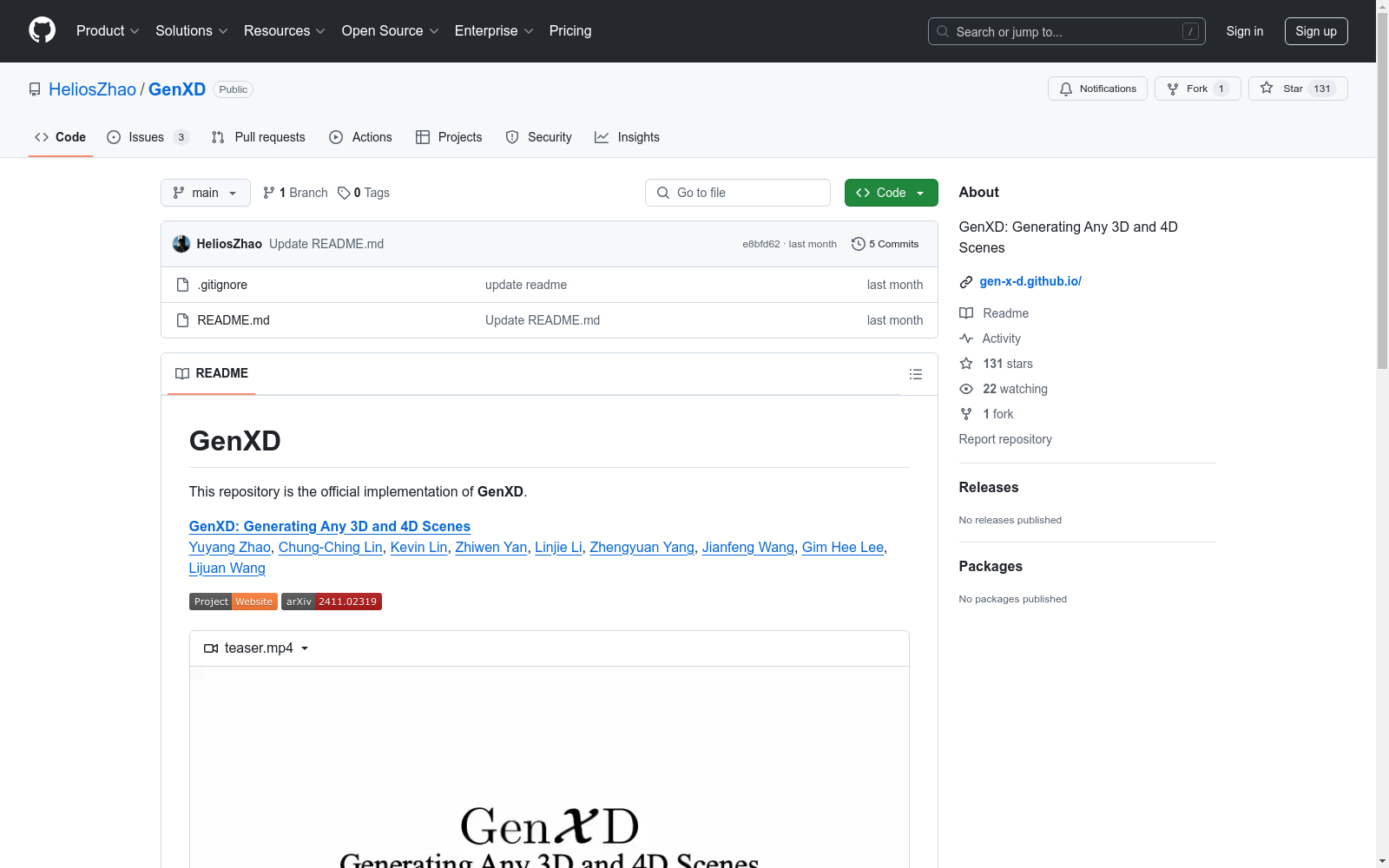Open the .gitignore file
The image size is (1389, 868).
[222, 285]
